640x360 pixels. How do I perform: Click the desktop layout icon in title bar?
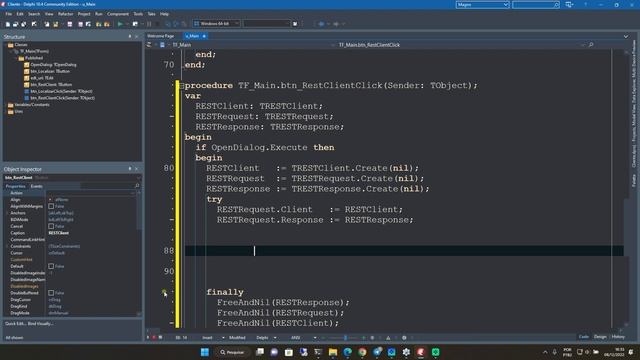click(x=569, y=4)
